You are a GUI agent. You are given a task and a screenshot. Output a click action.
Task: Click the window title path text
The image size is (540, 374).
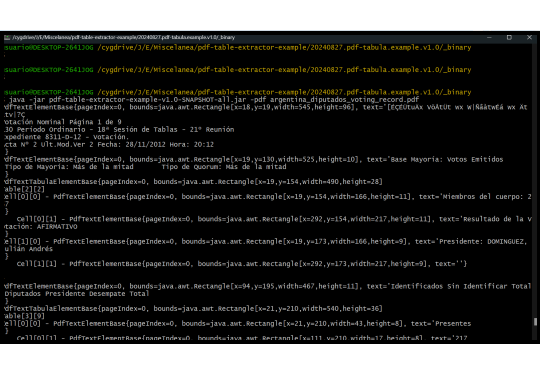(123, 37)
